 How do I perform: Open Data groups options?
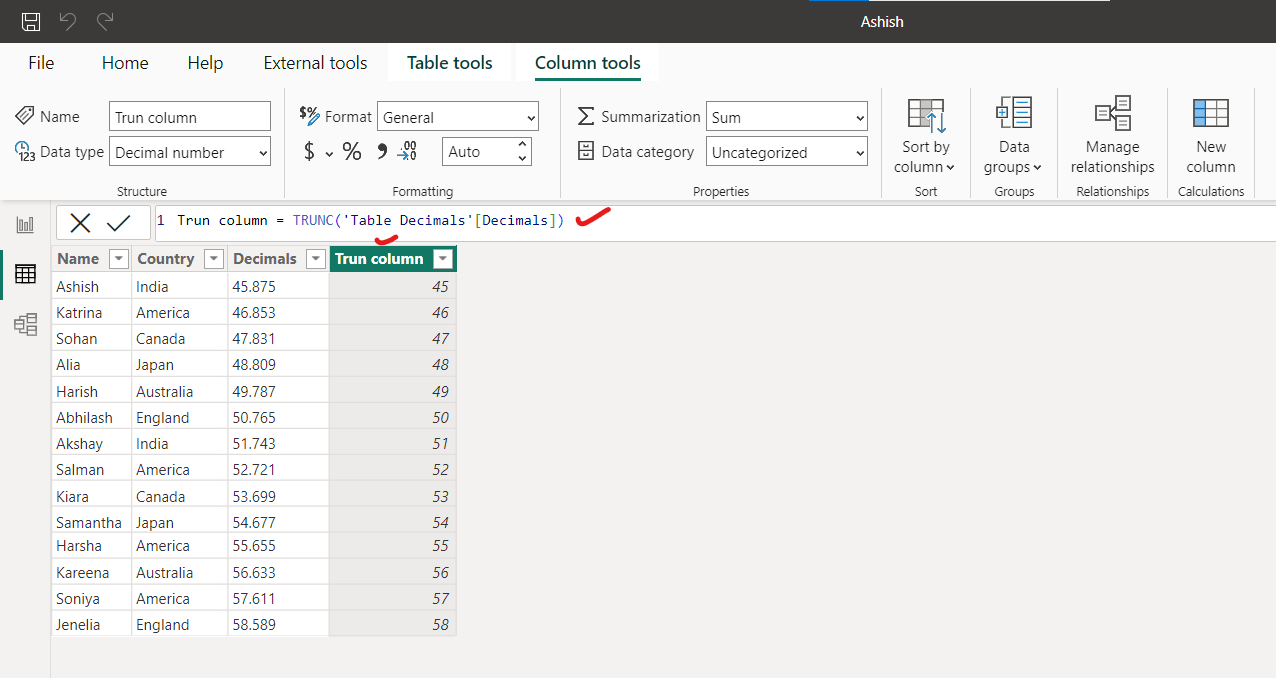pos(1013,135)
